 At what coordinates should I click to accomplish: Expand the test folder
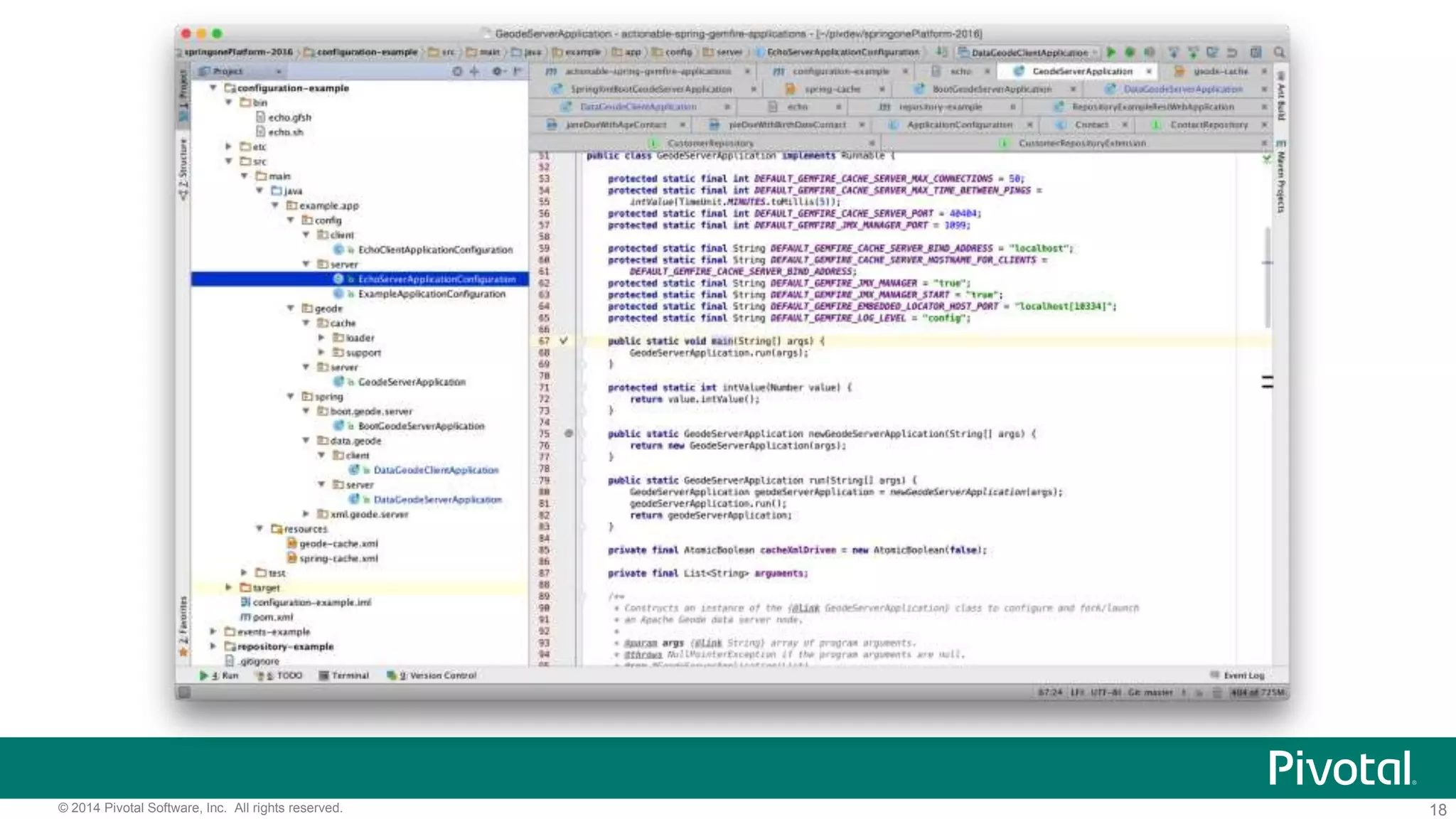pos(244,572)
